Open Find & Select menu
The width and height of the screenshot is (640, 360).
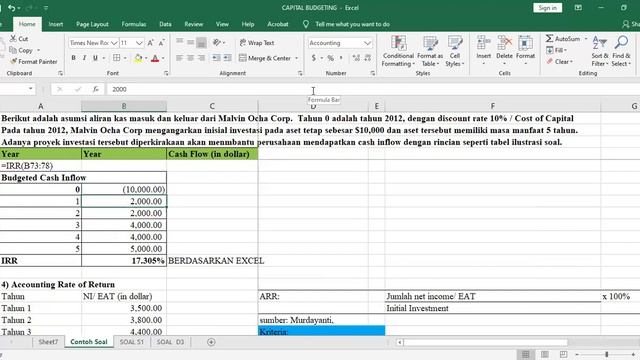(621, 51)
